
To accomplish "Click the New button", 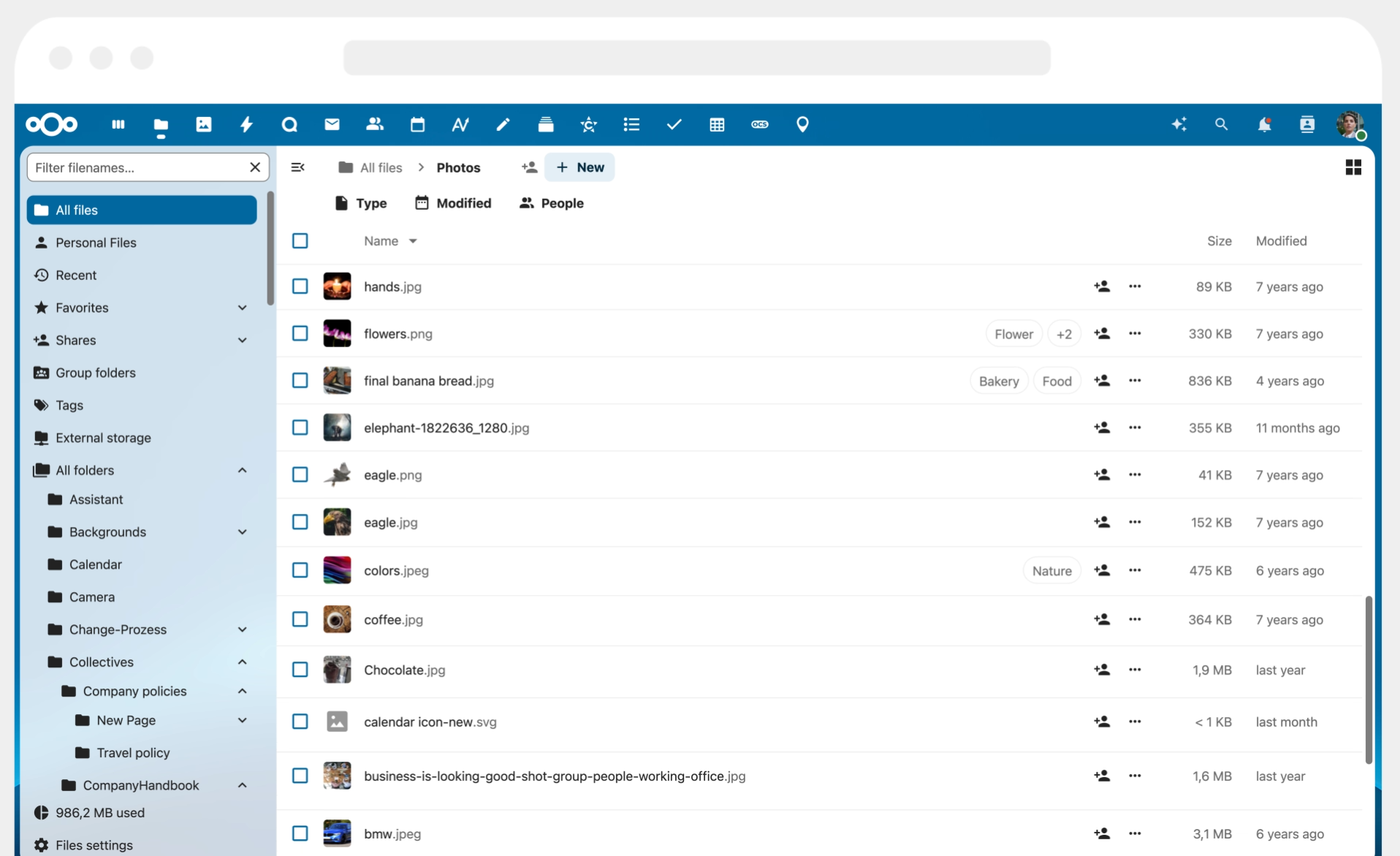I will tap(579, 167).
